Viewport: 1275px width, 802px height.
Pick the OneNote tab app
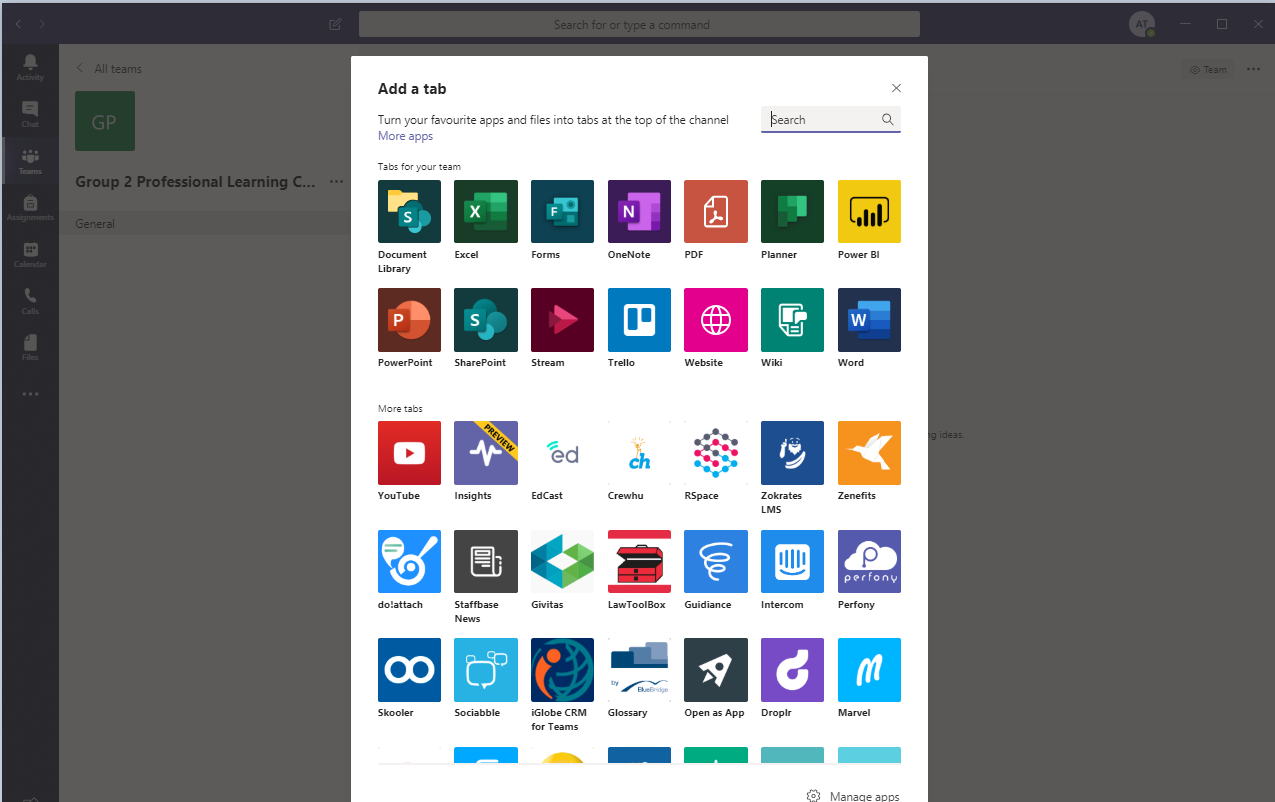639,211
